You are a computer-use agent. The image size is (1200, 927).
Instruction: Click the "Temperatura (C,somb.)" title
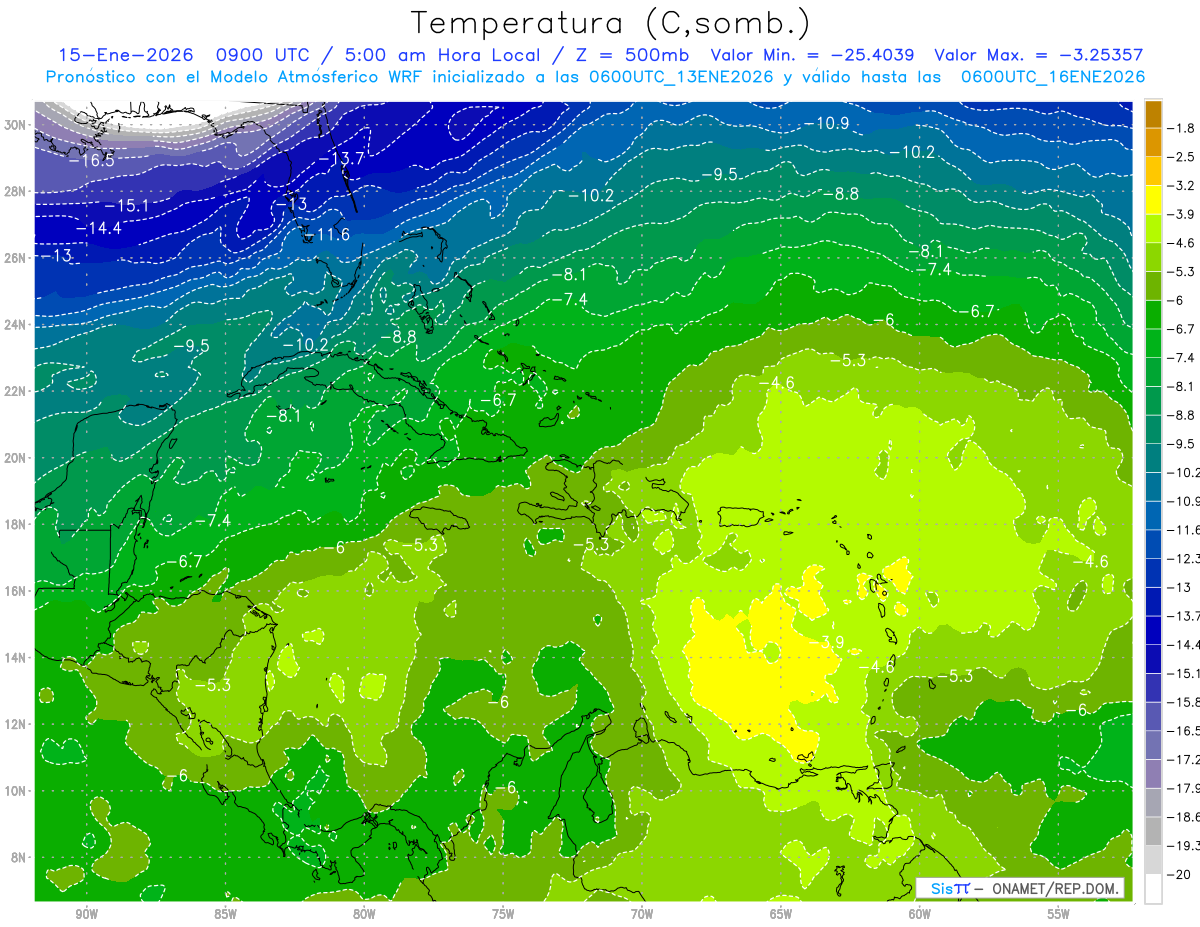(610, 22)
